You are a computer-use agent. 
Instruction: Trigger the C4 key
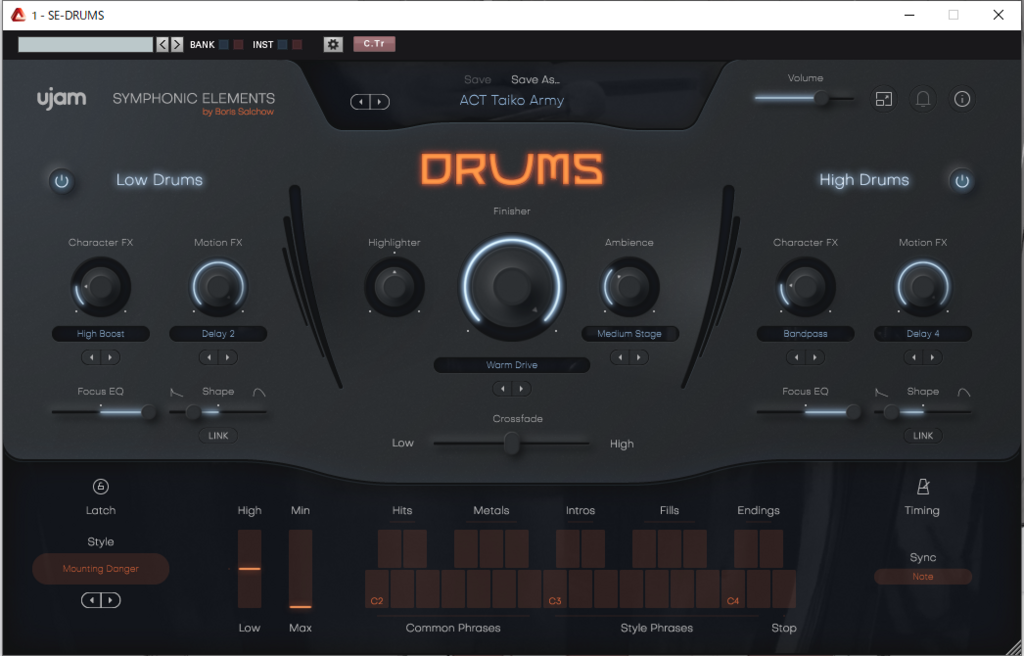[x=733, y=589]
